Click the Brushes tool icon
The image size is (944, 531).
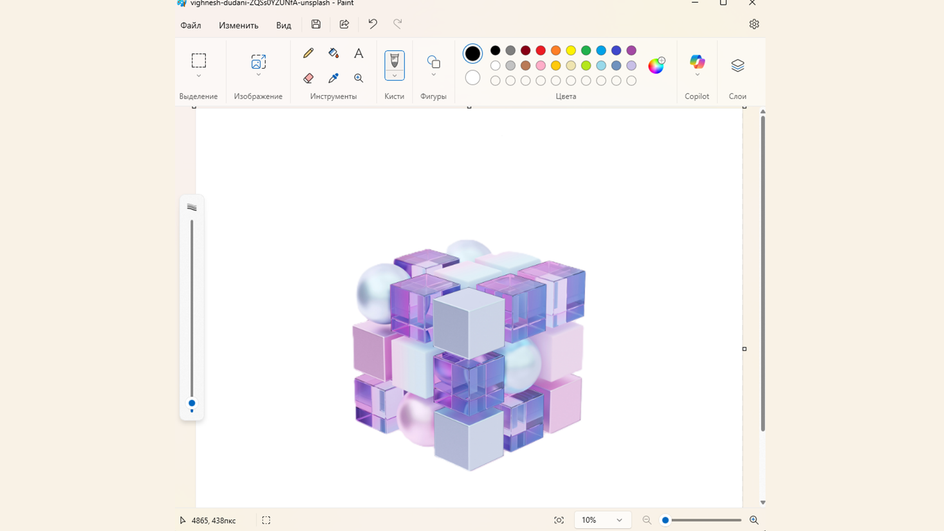[394, 60]
